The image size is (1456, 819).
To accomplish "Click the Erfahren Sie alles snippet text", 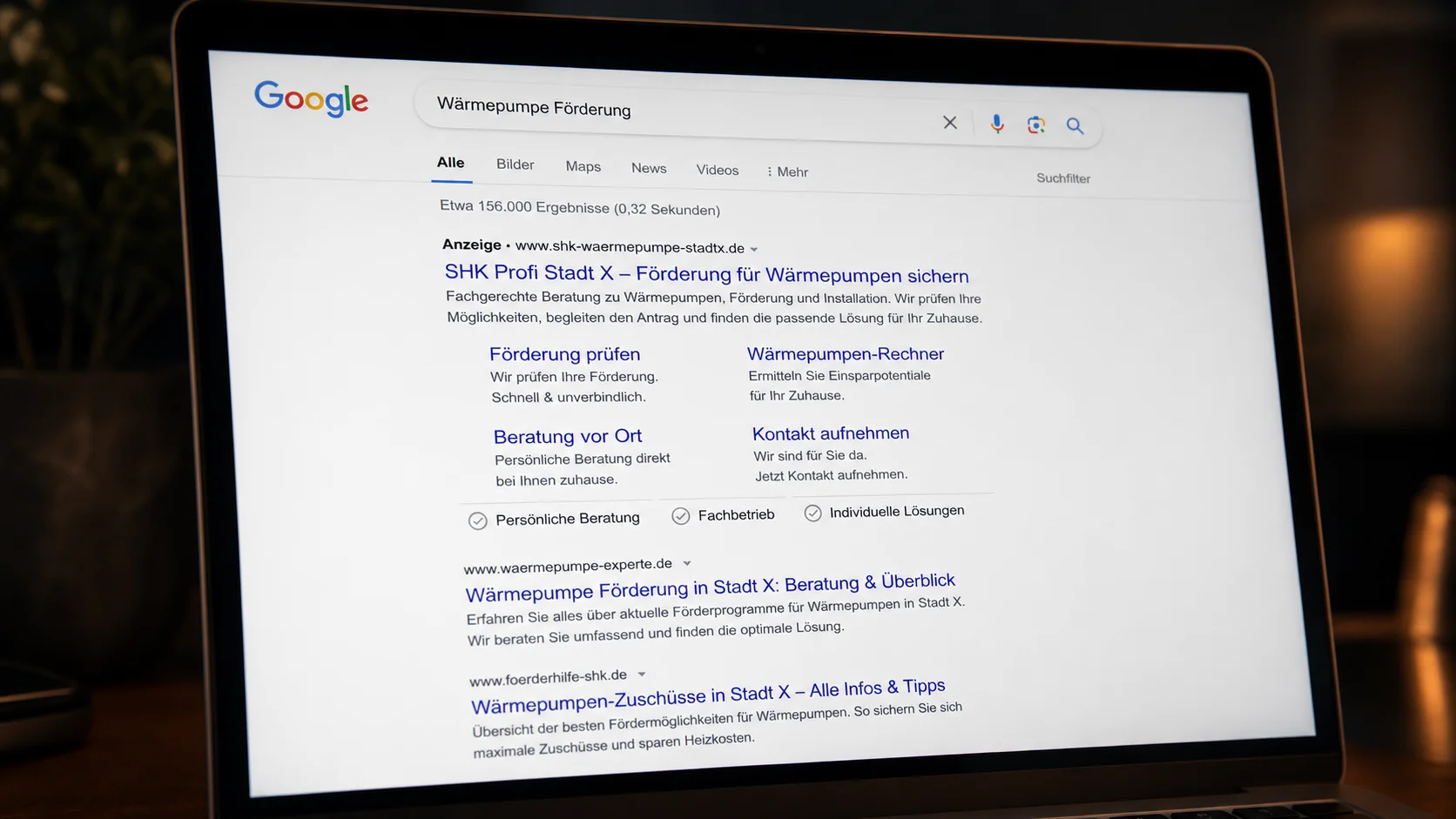I will 717,621.
